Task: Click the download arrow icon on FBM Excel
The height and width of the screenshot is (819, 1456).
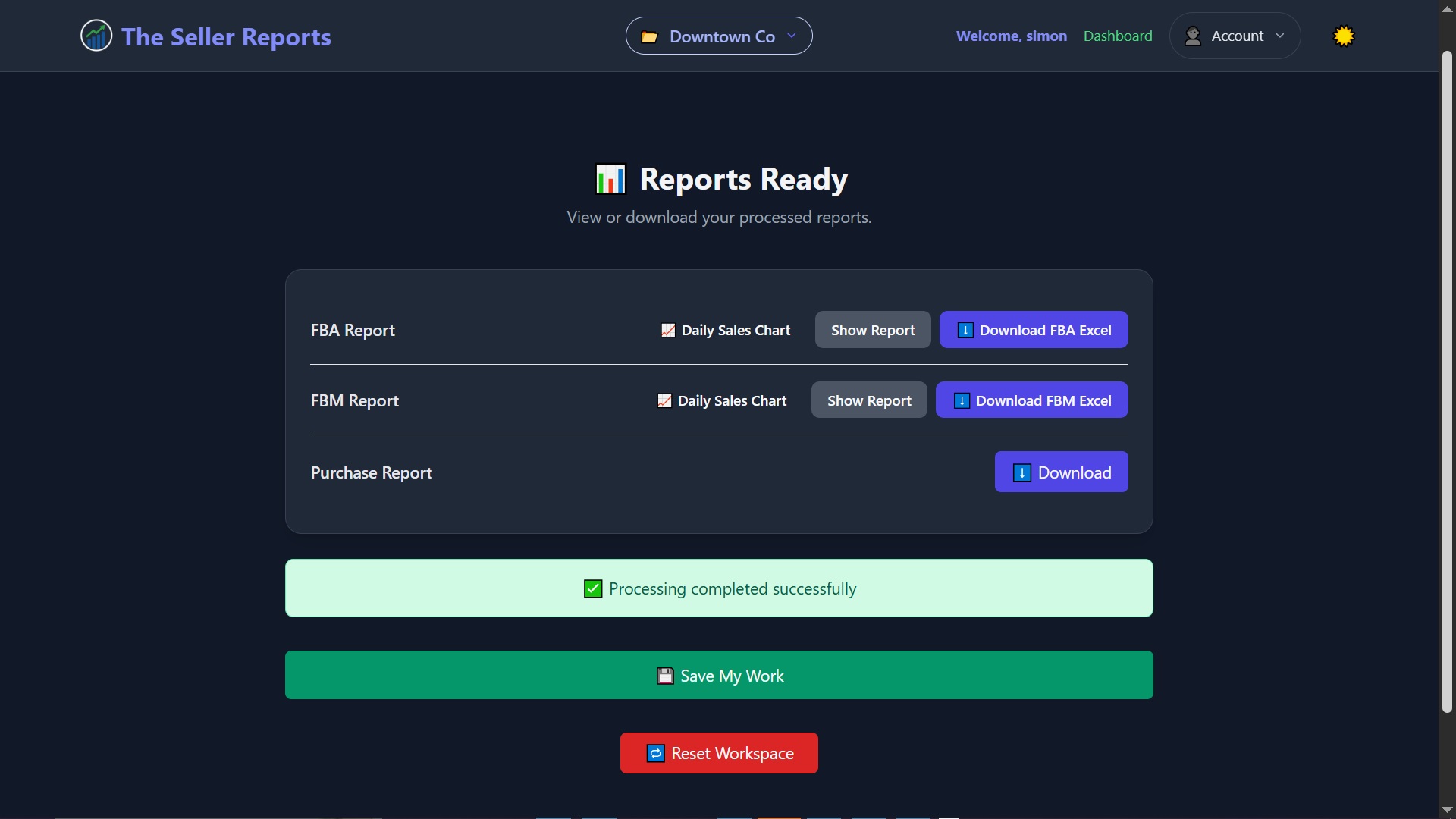Action: [962, 400]
